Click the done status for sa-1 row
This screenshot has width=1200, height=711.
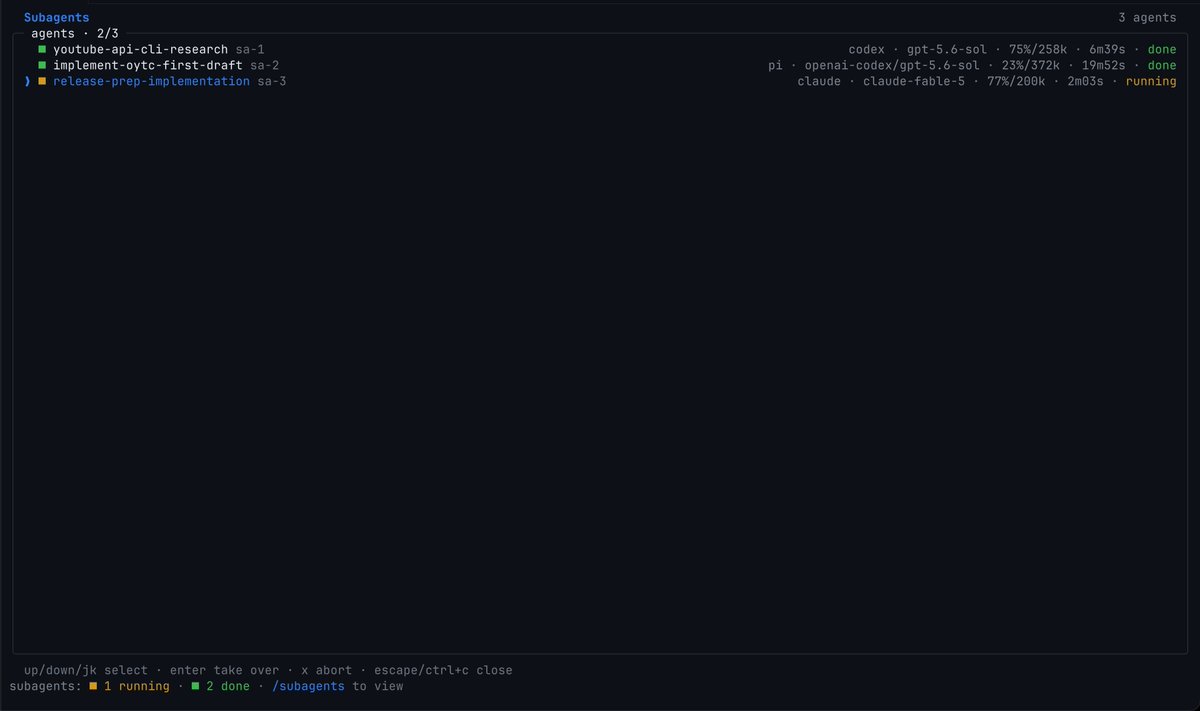pos(1162,49)
